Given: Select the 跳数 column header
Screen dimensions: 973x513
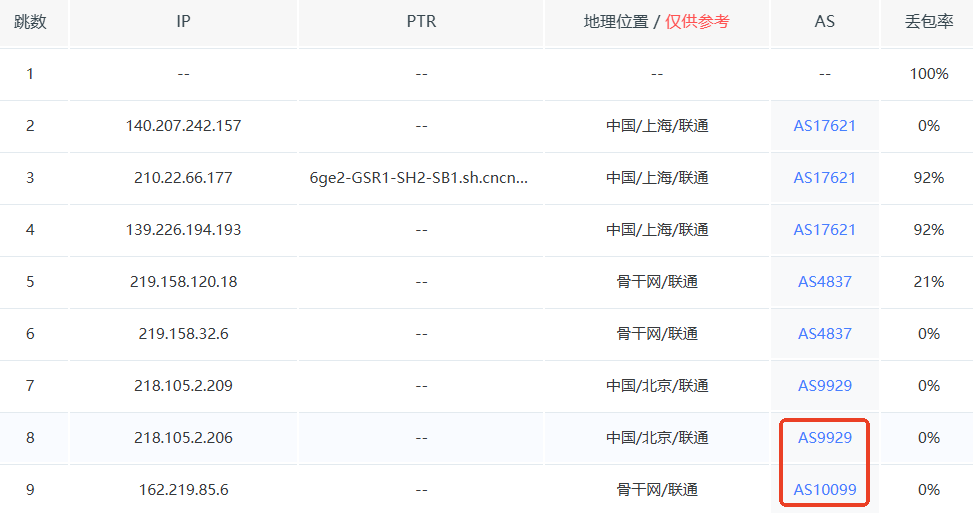Looking at the screenshot, I should click(30, 22).
